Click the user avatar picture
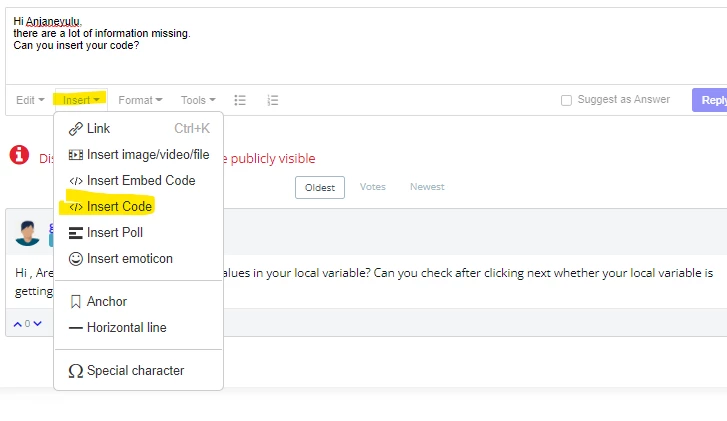Image resolution: width=727 pixels, height=421 pixels. point(27,233)
